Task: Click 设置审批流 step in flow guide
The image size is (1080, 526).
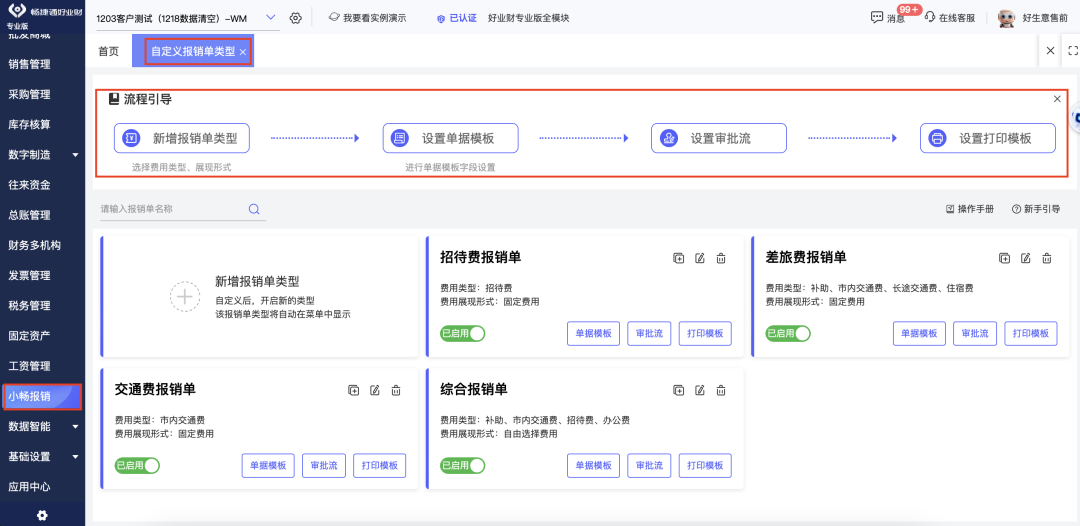Action: point(718,138)
